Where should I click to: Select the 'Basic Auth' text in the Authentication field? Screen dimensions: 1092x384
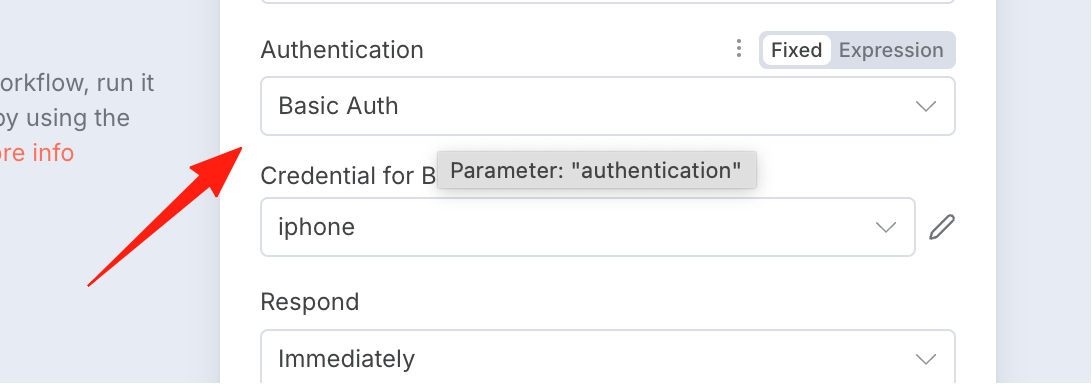[x=338, y=106]
